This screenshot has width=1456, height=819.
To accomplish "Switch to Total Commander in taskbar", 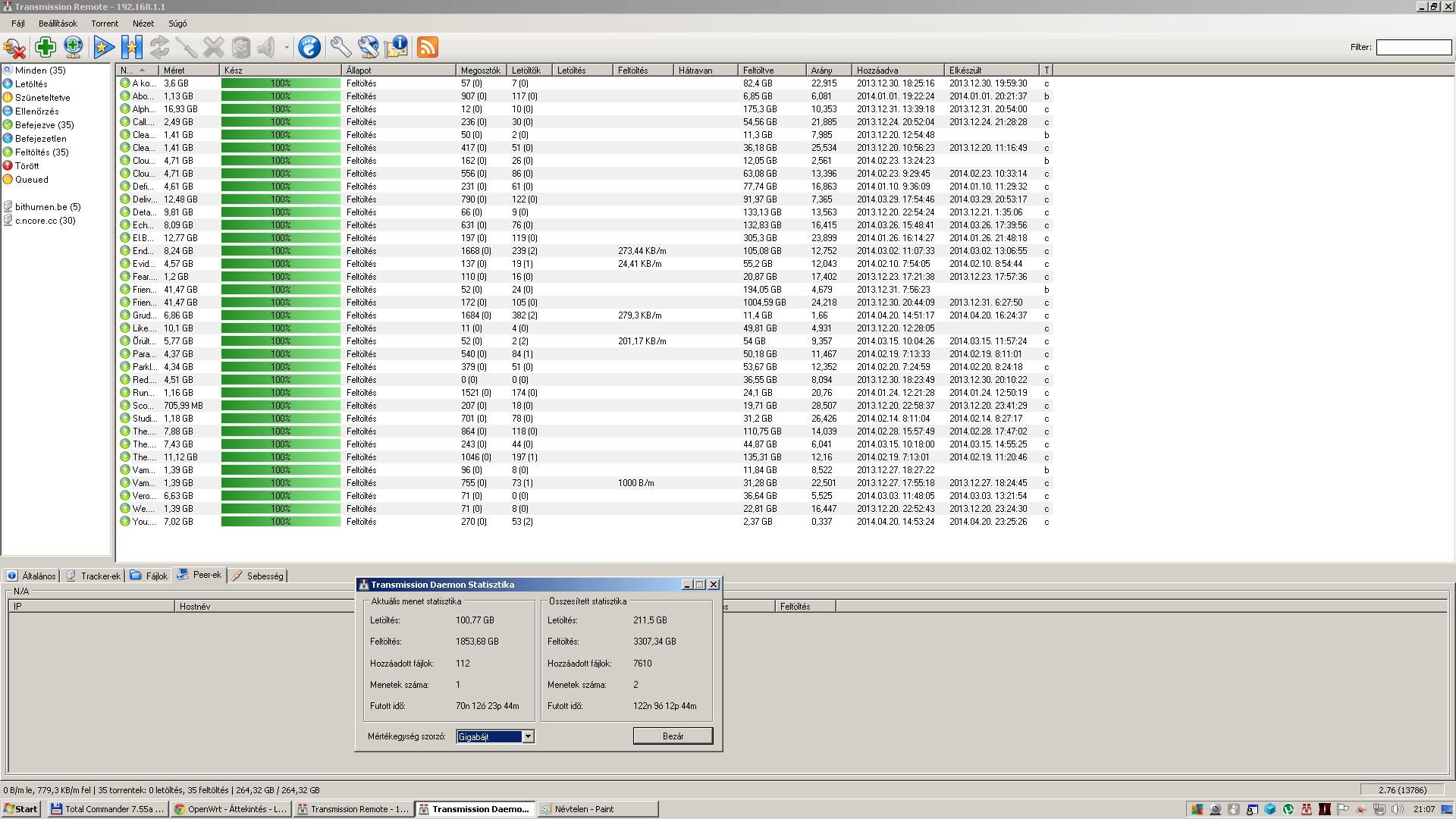I will click(x=108, y=809).
